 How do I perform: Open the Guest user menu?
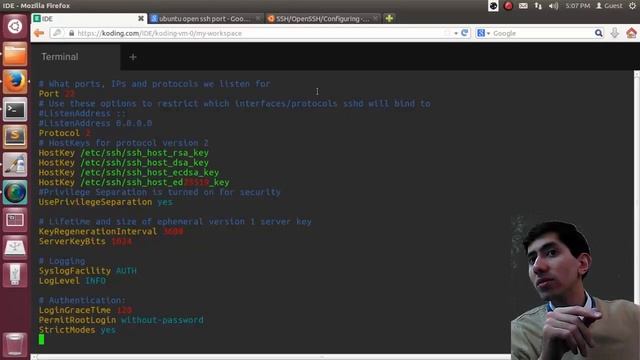coord(609,6)
